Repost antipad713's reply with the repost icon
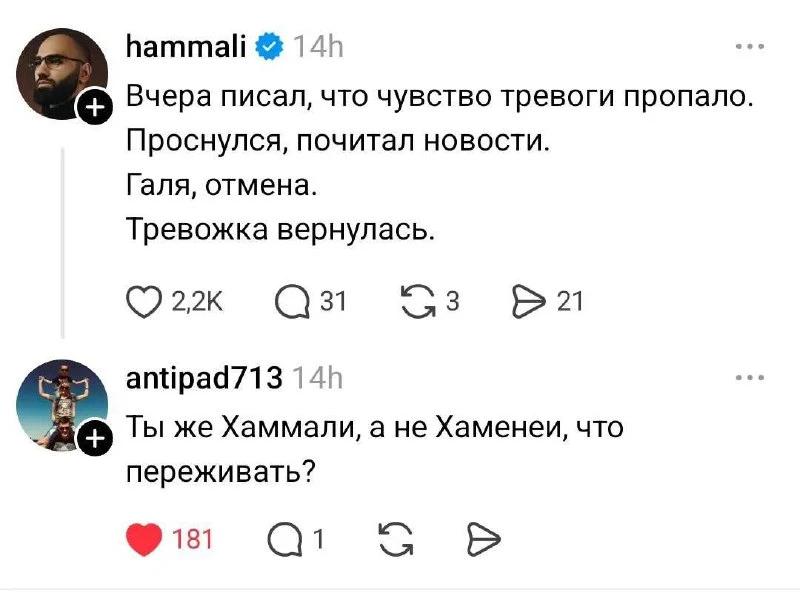This screenshot has width=800, height=616. tap(395, 540)
